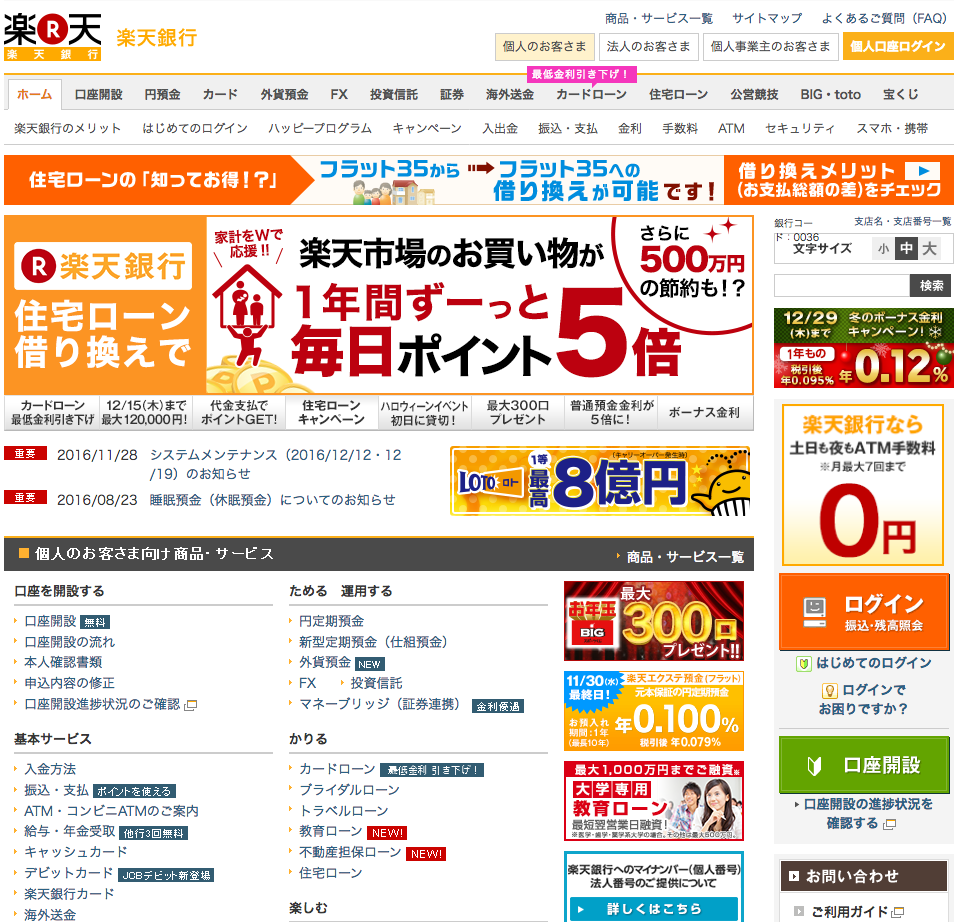Open the 睡眠預金 notice link

point(272,500)
